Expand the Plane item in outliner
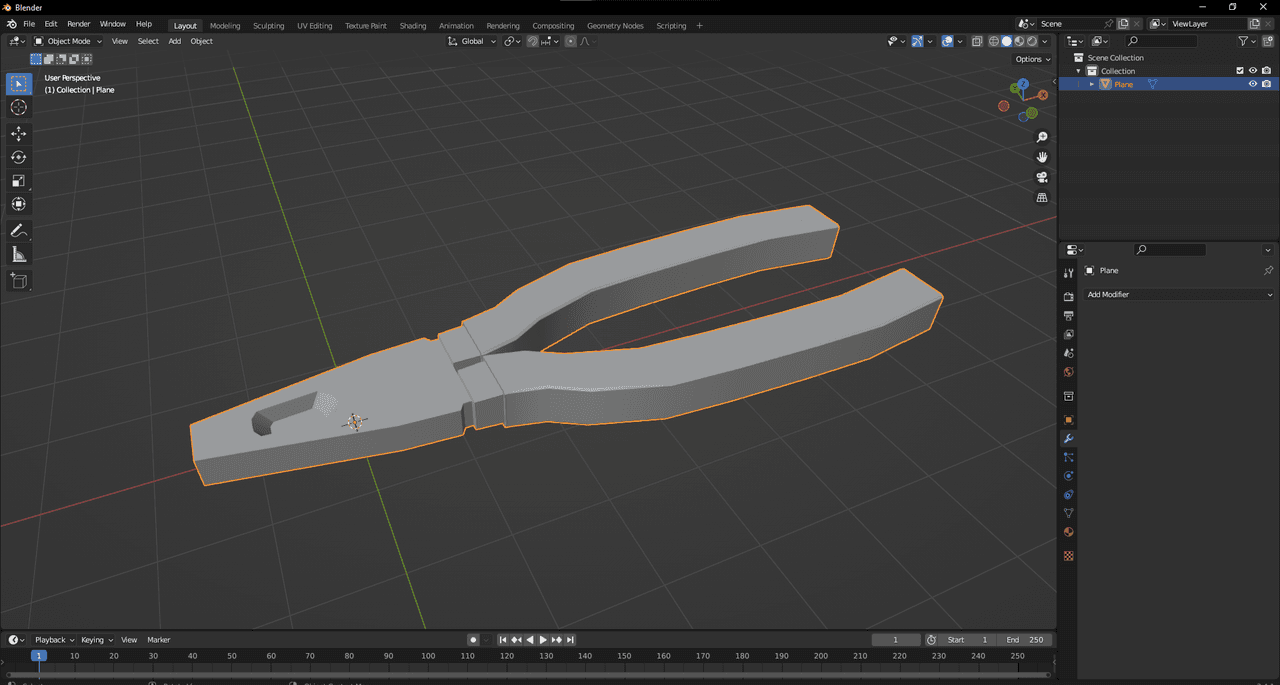 coord(1092,84)
